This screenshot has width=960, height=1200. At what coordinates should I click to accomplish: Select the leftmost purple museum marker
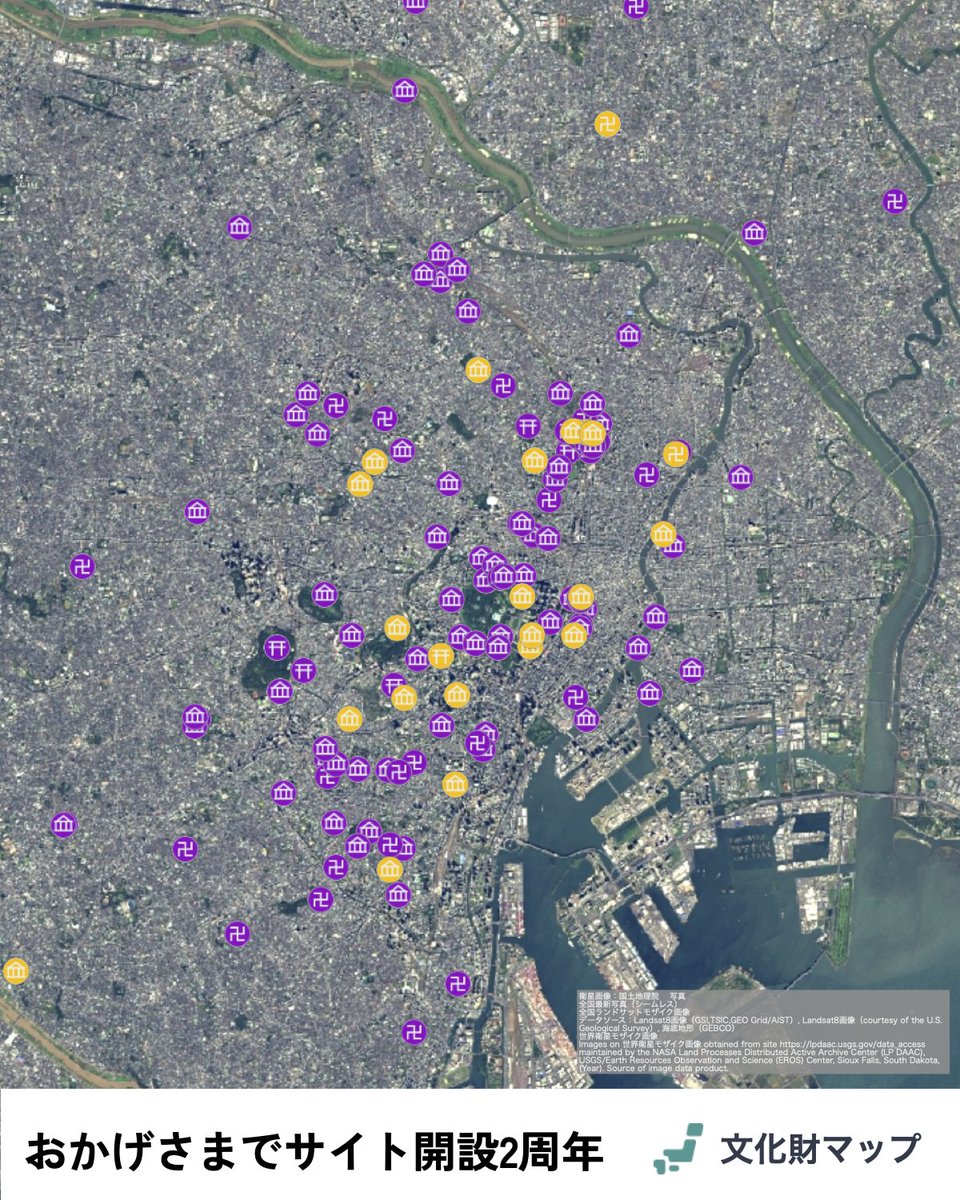click(x=64, y=825)
